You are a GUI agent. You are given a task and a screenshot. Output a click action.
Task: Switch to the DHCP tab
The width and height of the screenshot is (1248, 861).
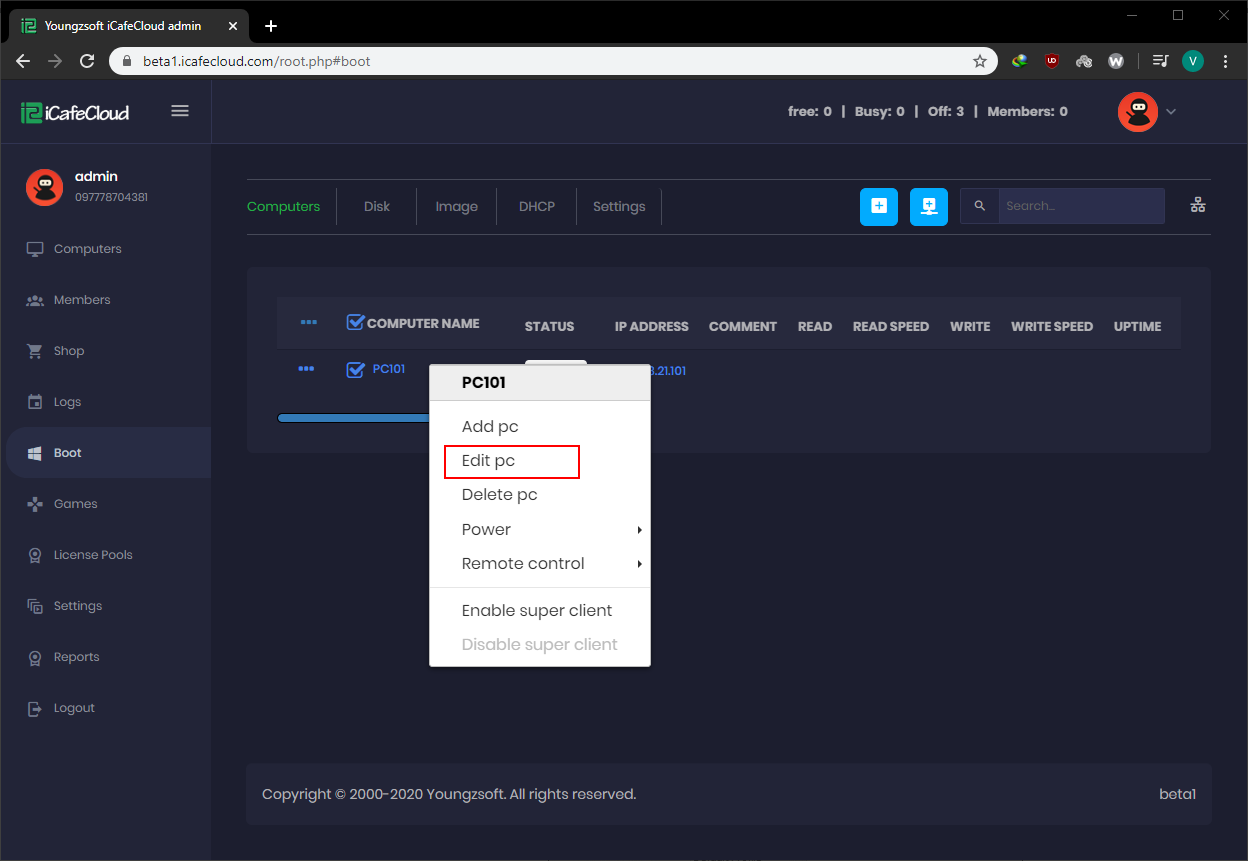click(x=537, y=206)
